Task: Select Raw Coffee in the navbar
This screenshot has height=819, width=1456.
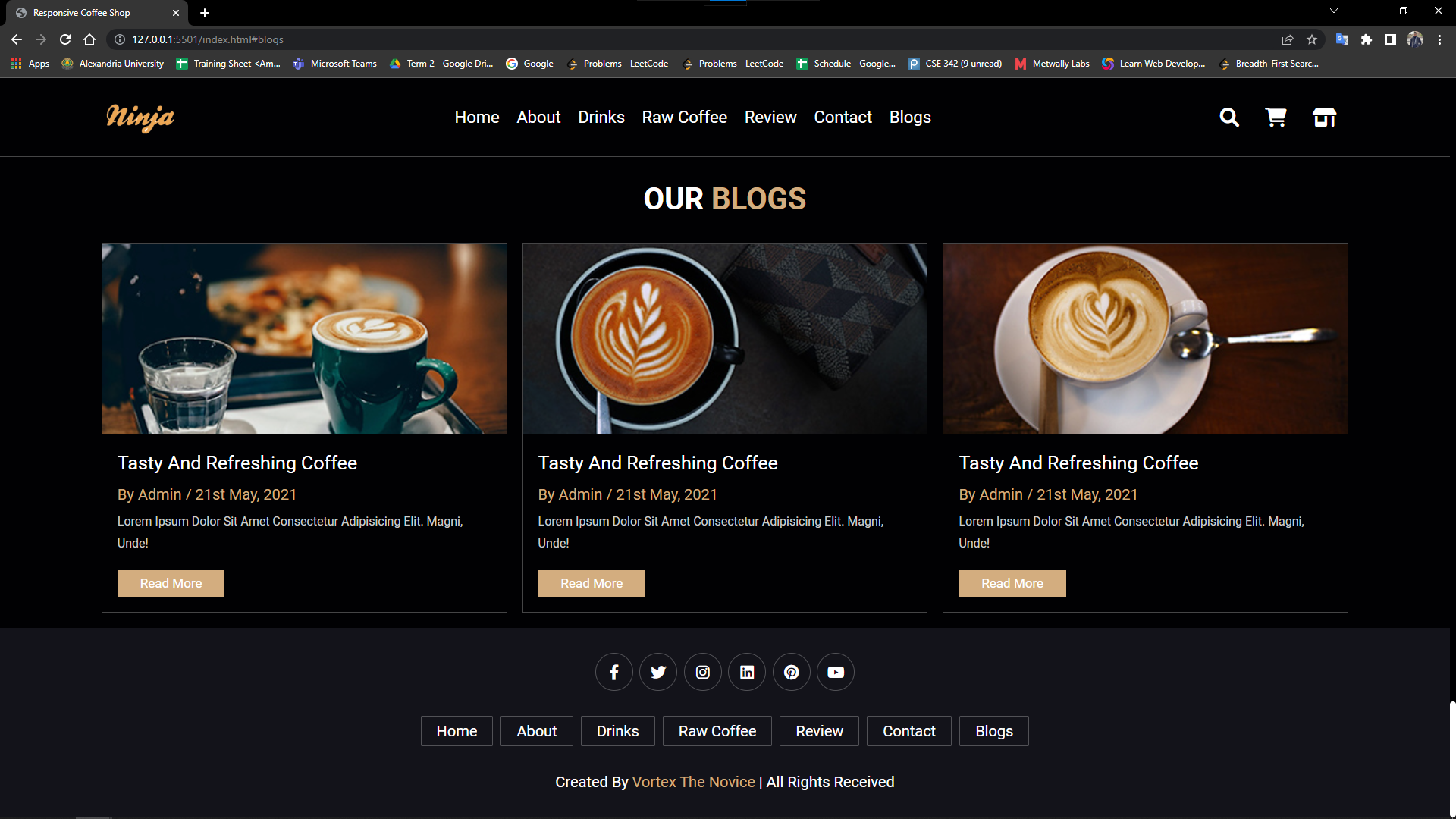Action: pos(684,118)
